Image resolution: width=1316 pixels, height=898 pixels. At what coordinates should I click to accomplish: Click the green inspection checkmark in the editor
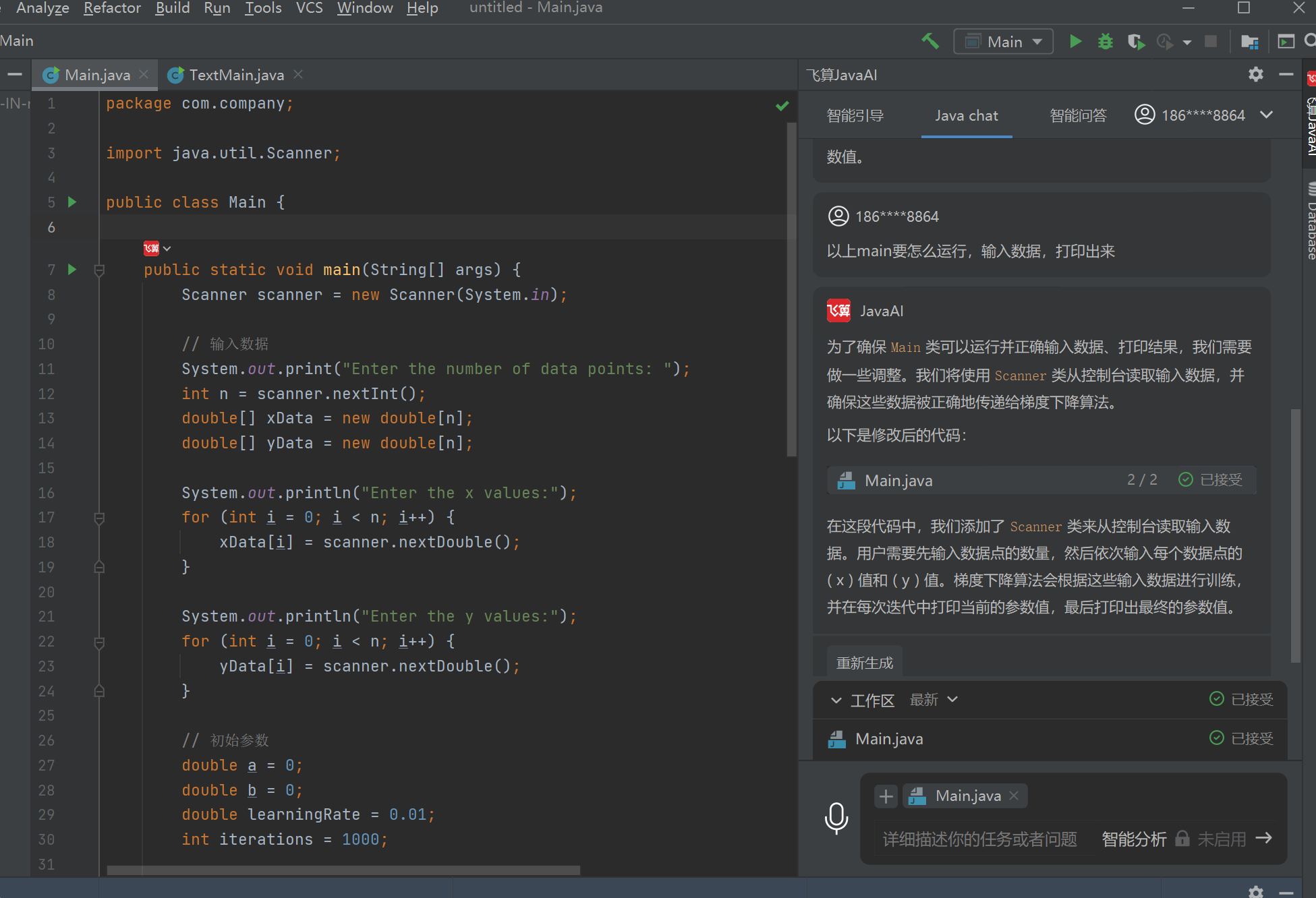(x=782, y=105)
